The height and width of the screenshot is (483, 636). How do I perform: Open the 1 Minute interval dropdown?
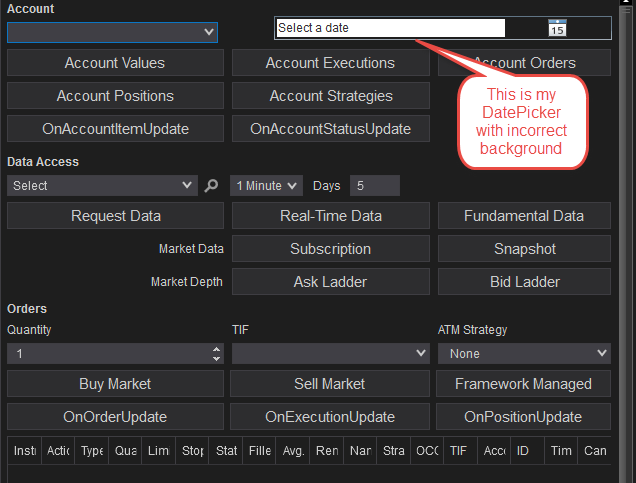pyautogui.click(x=266, y=186)
